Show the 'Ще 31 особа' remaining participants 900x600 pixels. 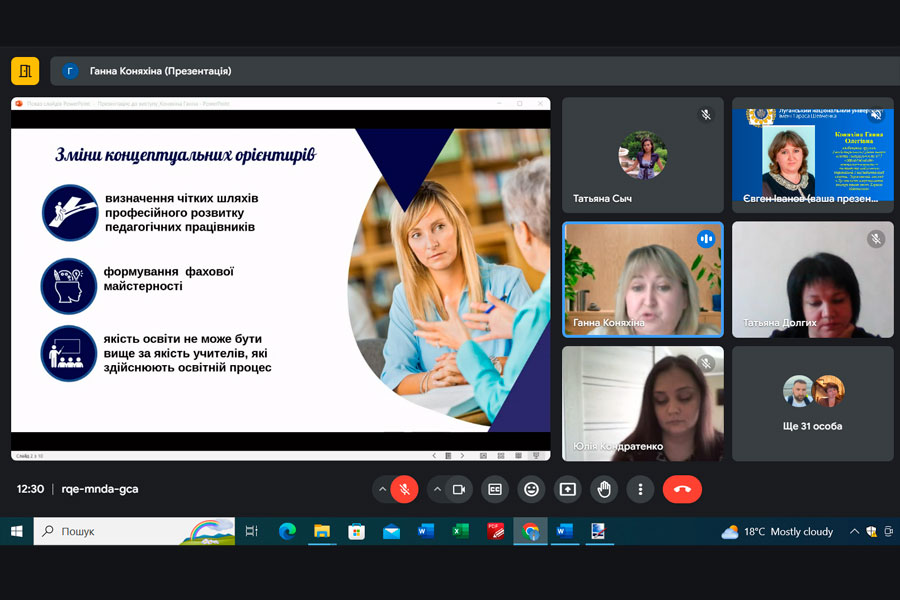click(x=812, y=403)
